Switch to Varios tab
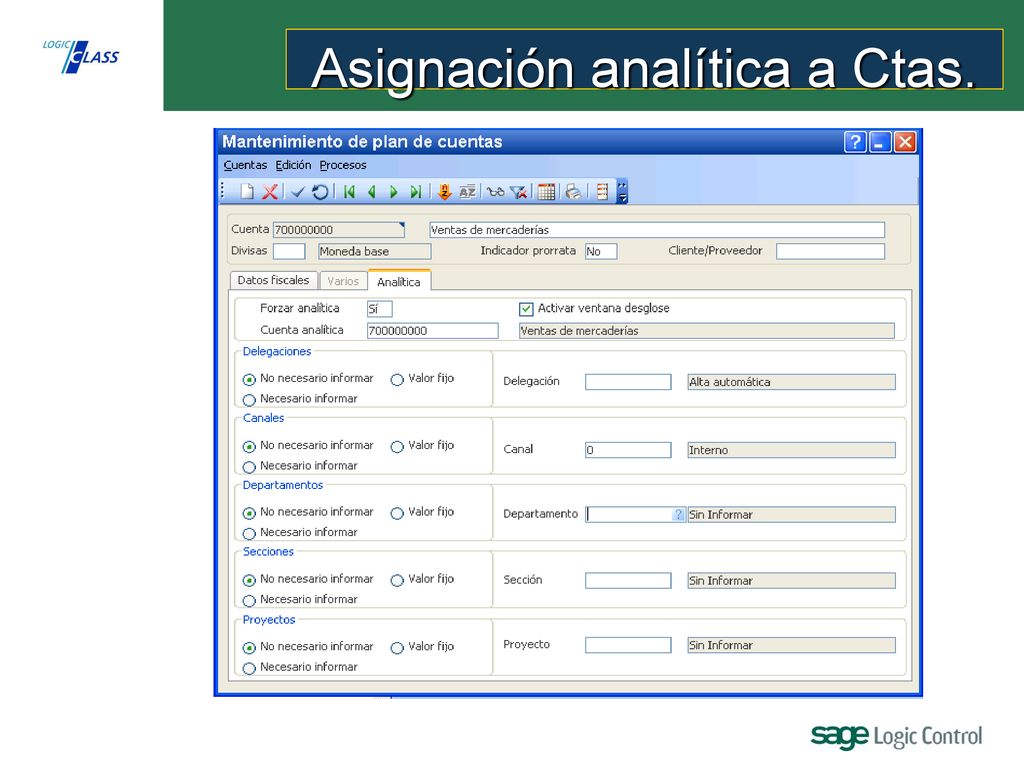Image resolution: width=1024 pixels, height=768 pixels. [343, 281]
